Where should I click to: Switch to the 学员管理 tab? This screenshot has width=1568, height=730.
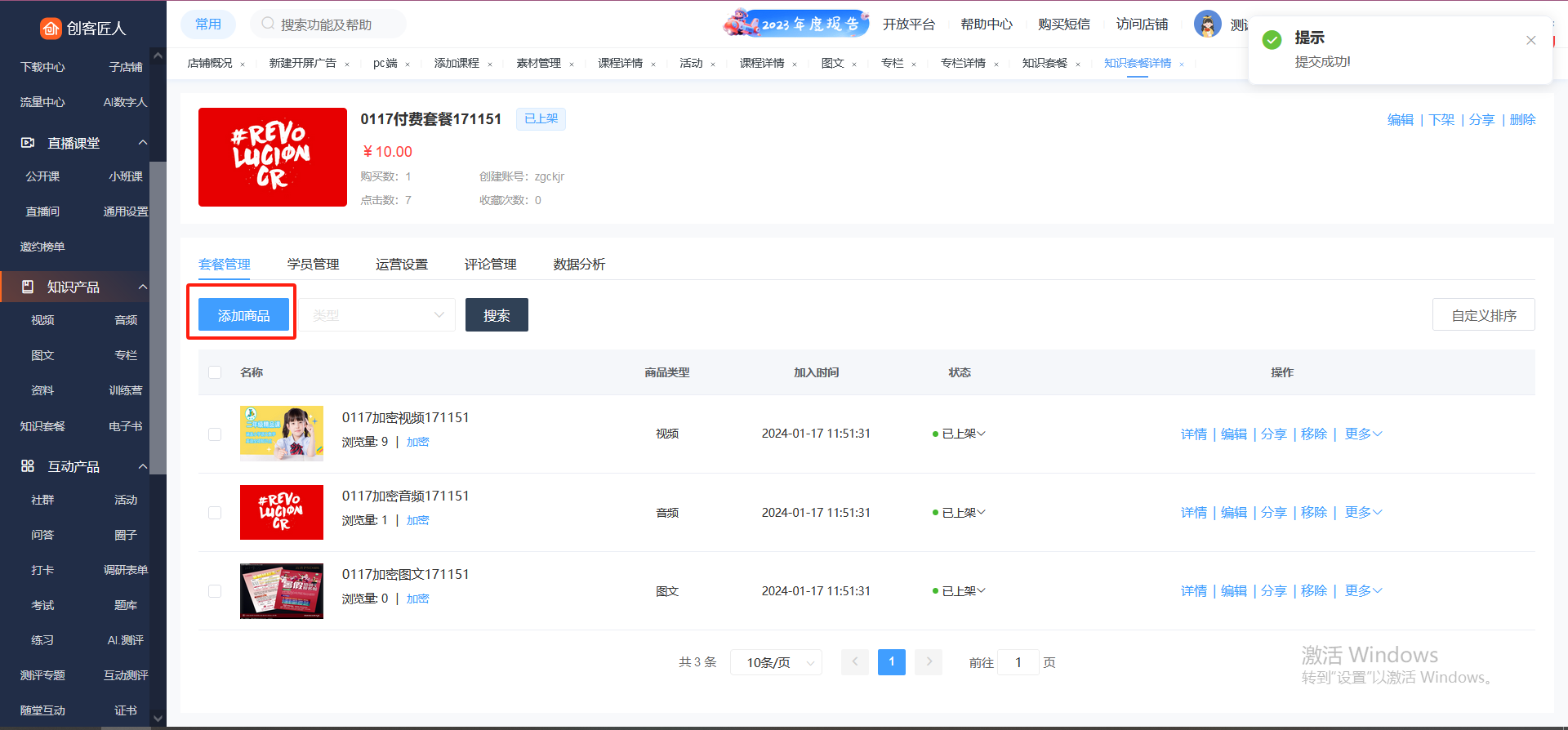(x=313, y=264)
